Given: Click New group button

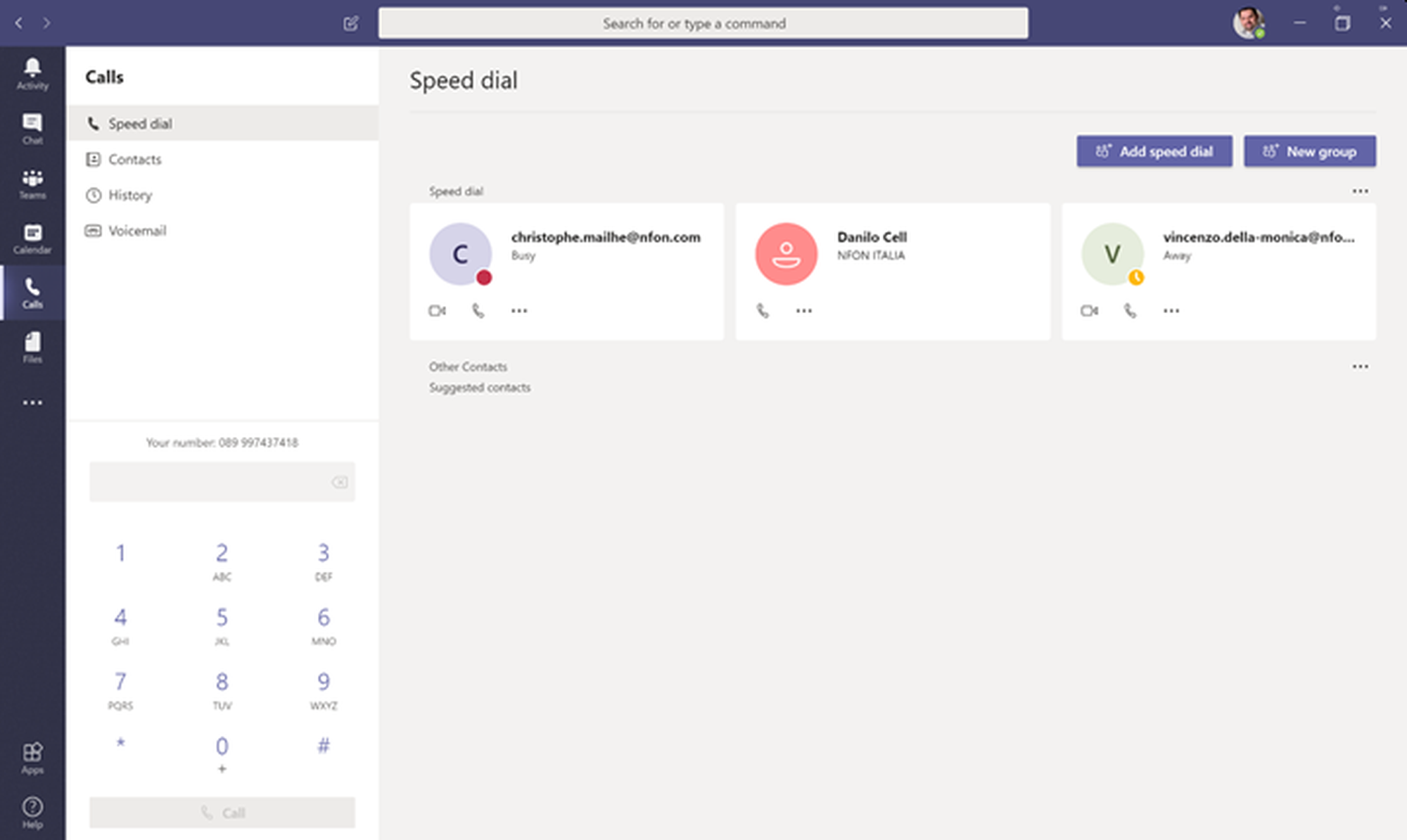Looking at the screenshot, I should coord(1309,151).
